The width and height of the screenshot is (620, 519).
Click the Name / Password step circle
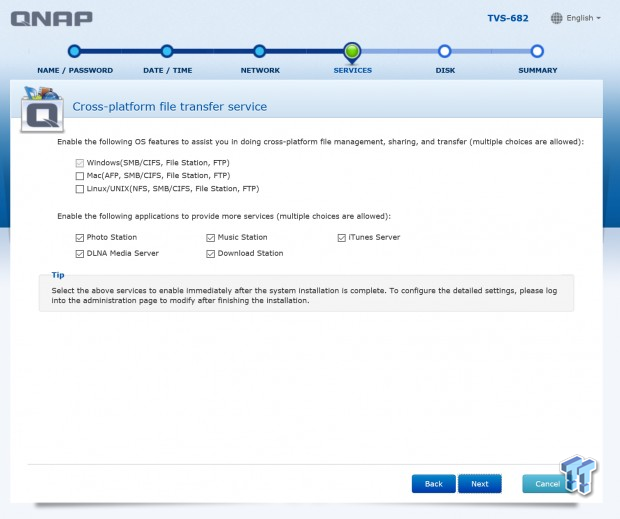coord(74,51)
